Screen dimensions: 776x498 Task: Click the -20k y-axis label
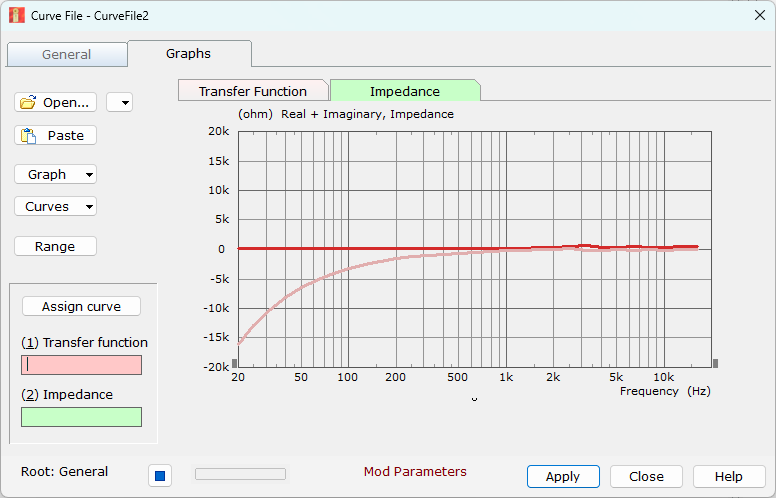tap(217, 367)
